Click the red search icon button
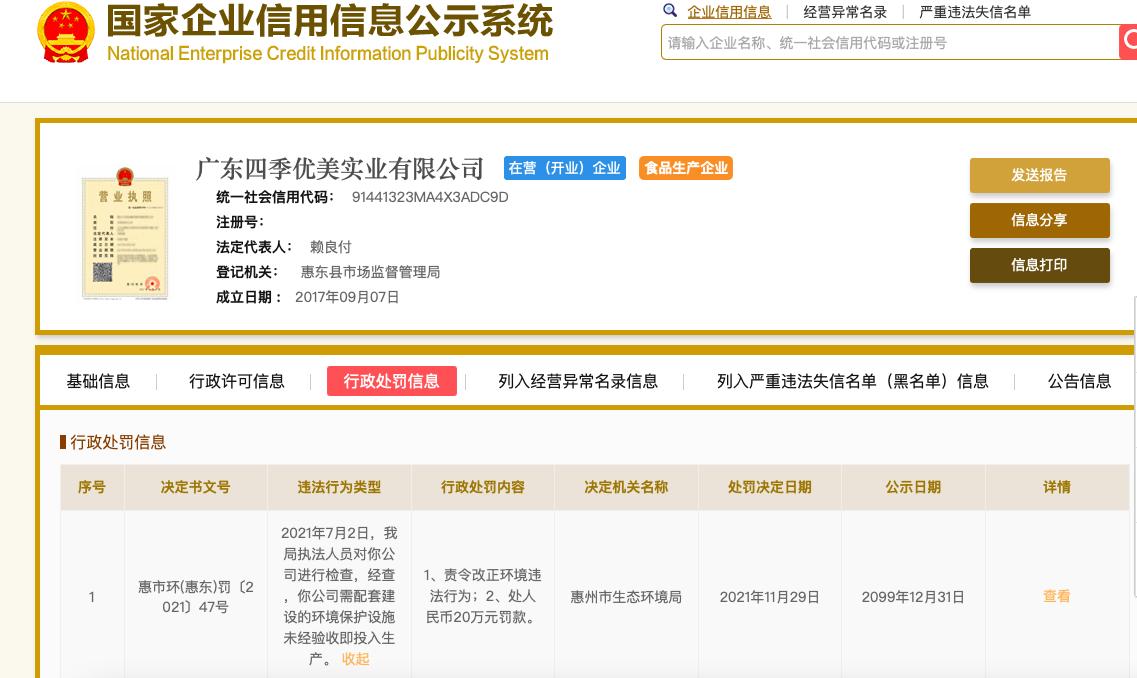 (1129, 42)
